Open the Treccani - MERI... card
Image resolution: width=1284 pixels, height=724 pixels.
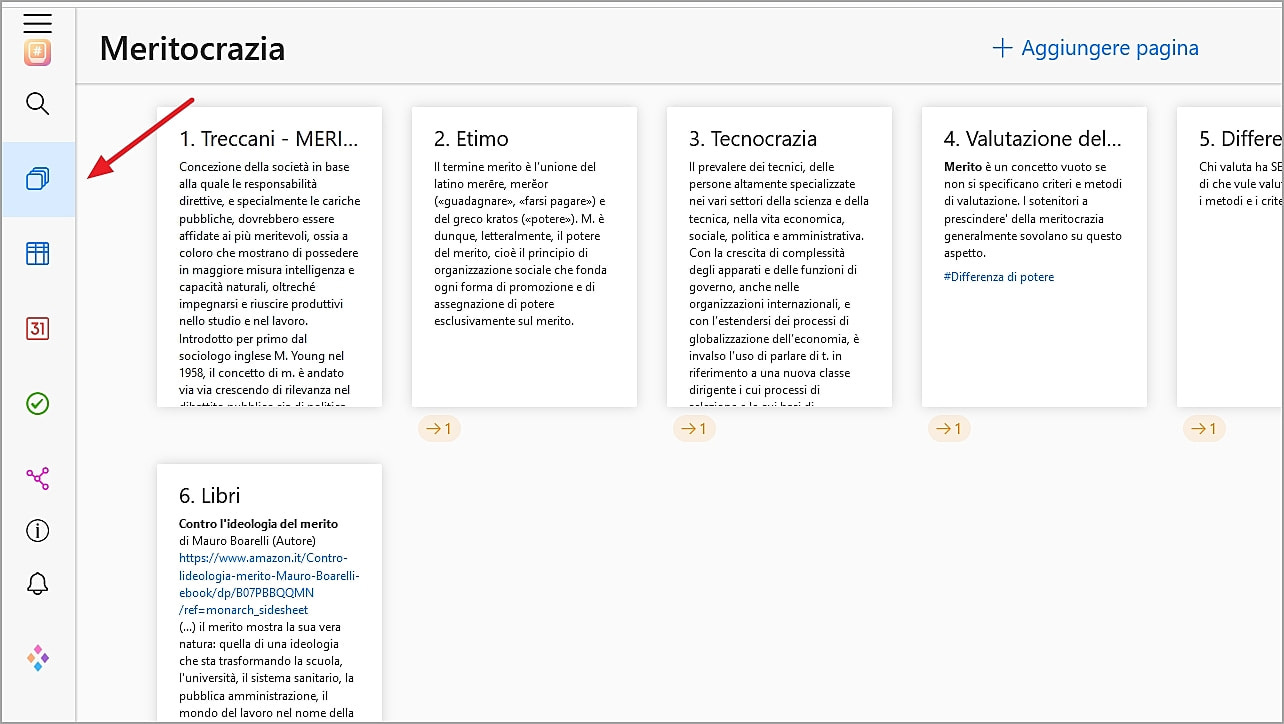269,257
